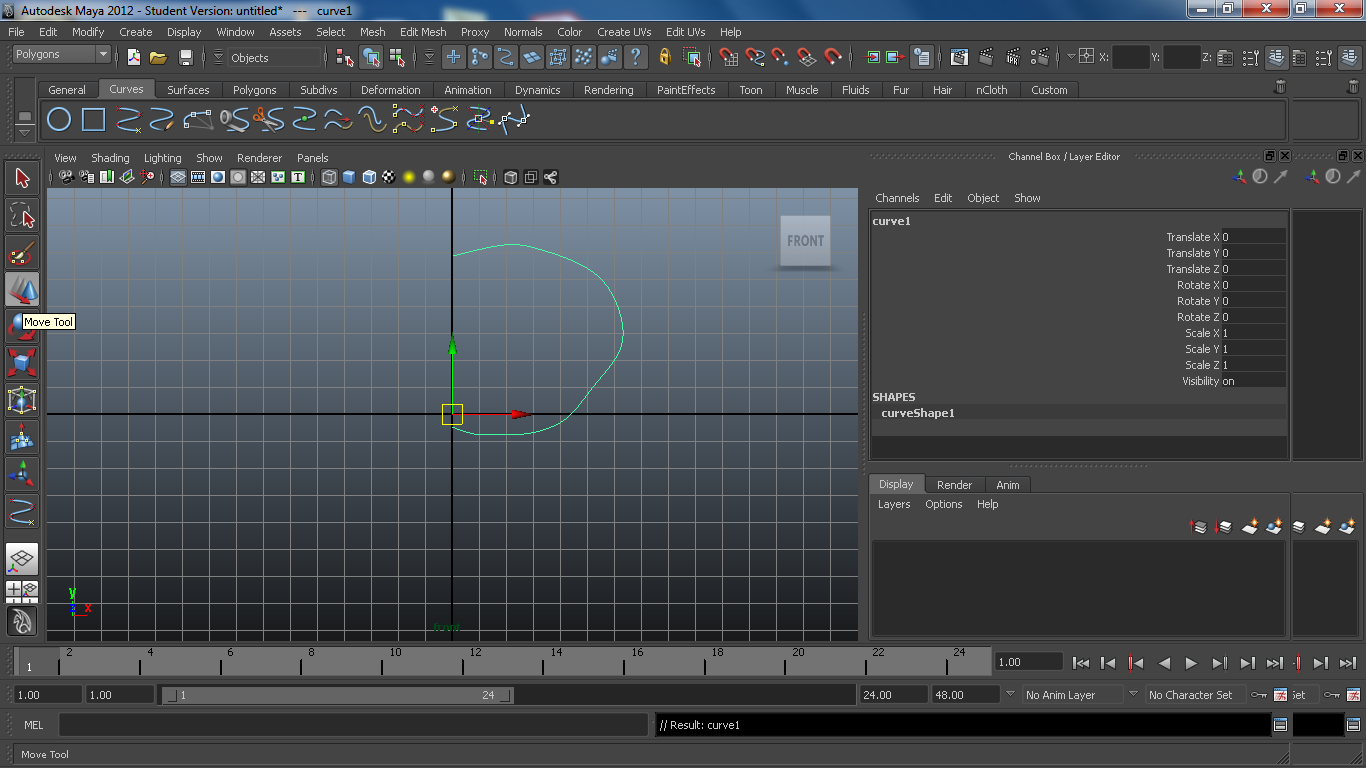Click the shelf trash can icon
This screenshot has width=1366, height=768.
click(x=1280, y=87)
